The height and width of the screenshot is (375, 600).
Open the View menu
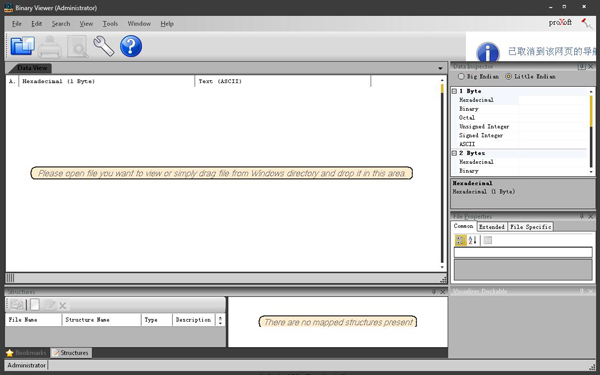[86, 23]
